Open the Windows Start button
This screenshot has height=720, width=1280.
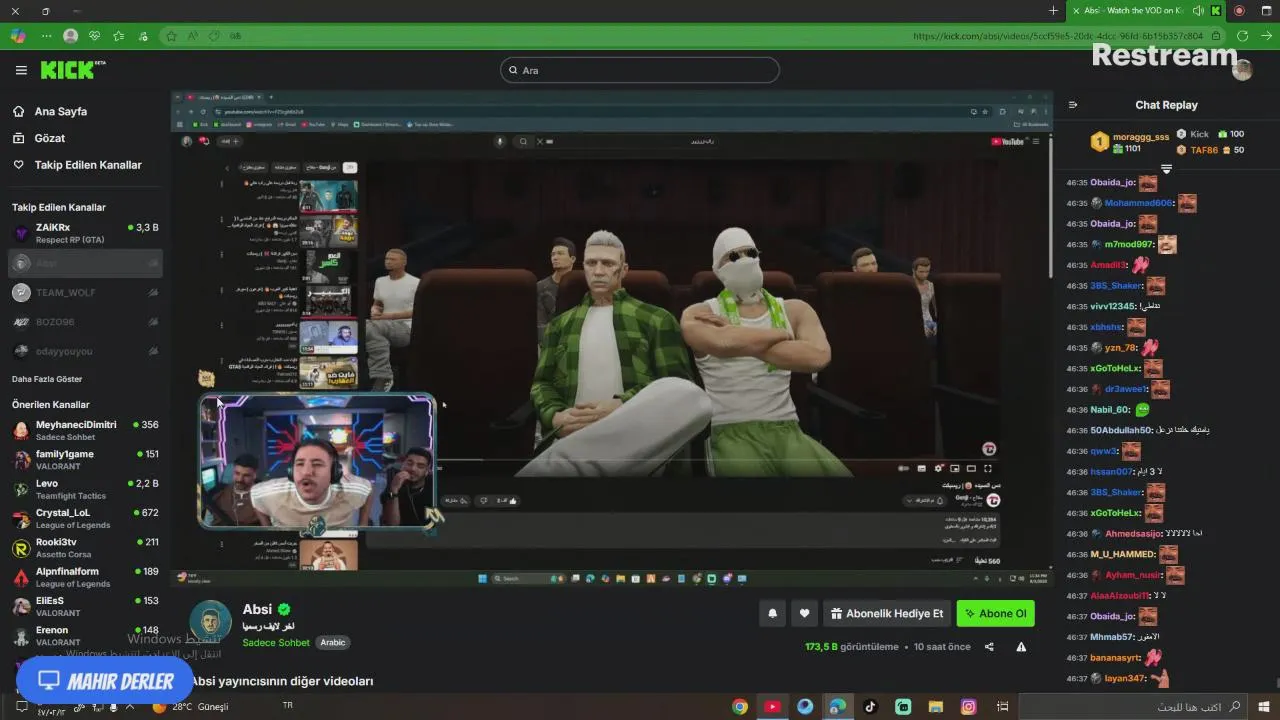click(1265, 707)
